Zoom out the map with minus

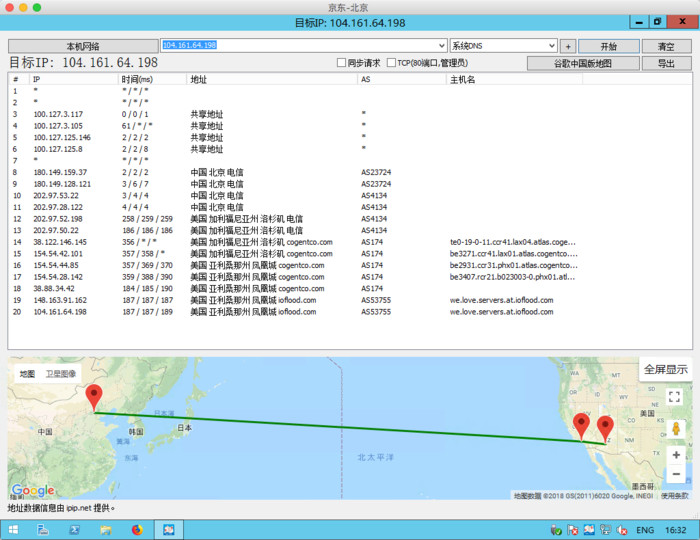coord(676,474)
